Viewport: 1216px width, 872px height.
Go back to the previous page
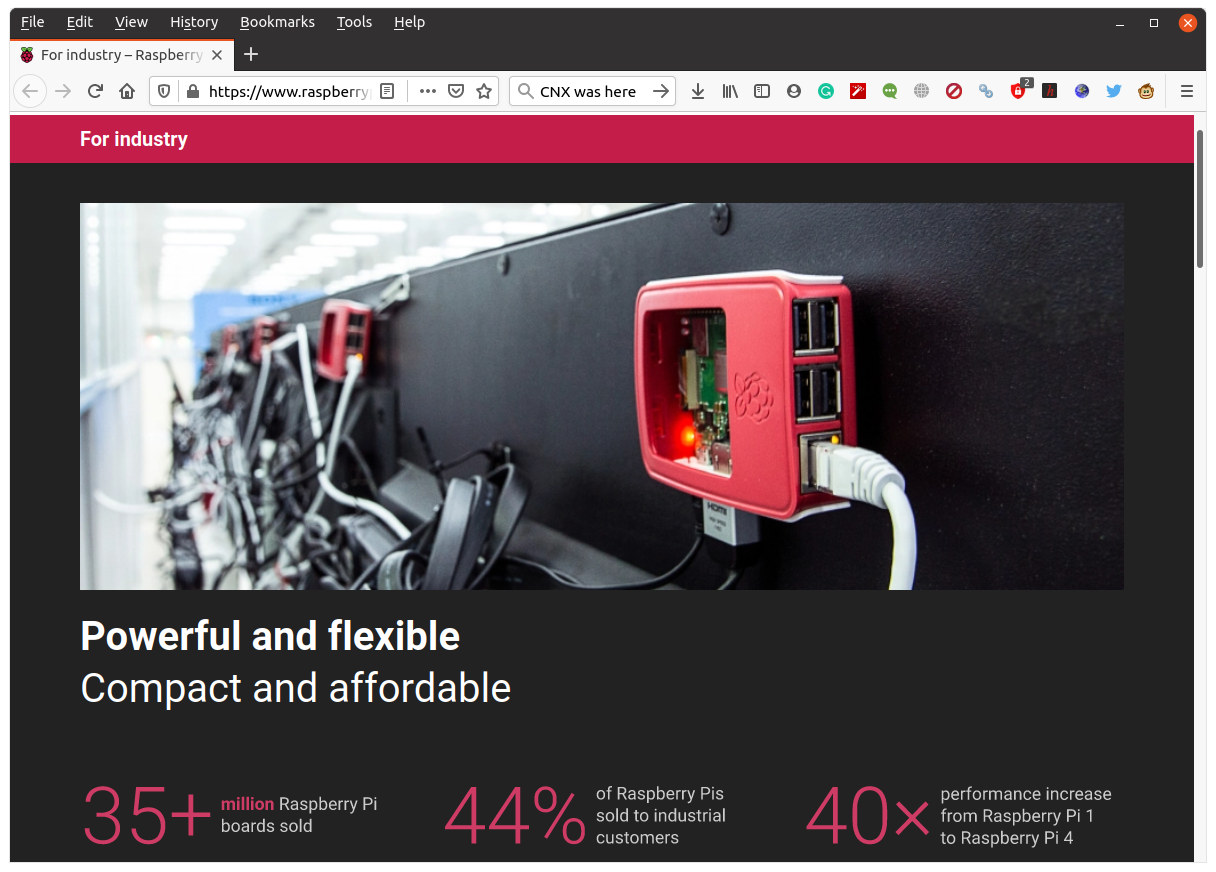30,91
